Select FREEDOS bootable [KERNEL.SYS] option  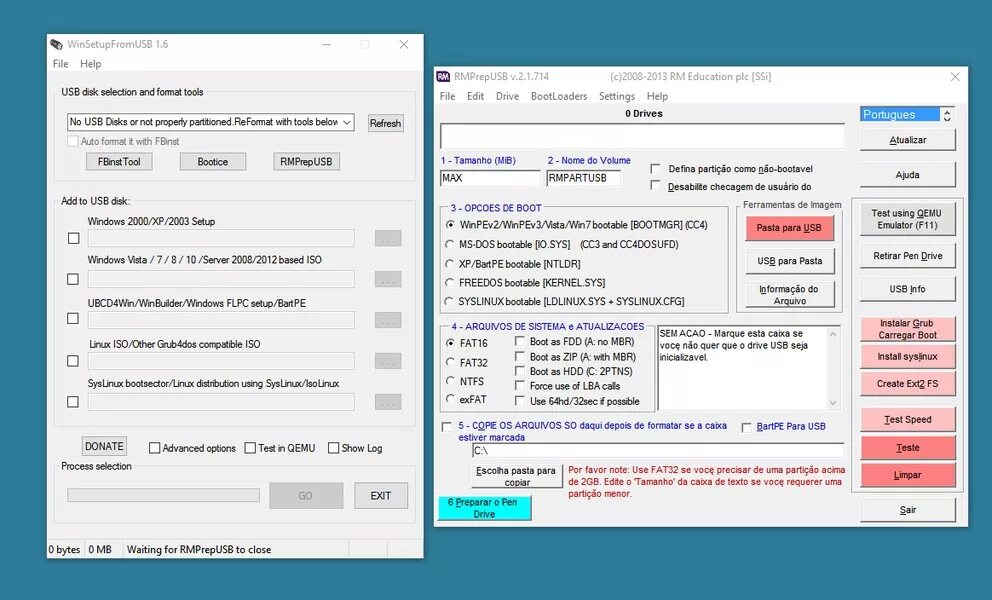(x=450, y=282)
